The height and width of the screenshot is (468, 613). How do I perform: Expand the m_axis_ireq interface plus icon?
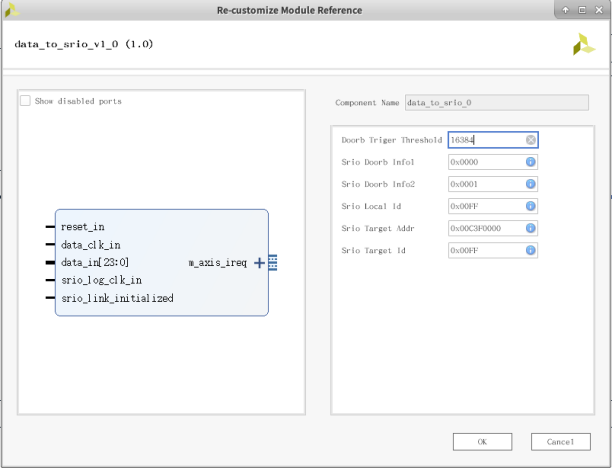click(x=260, y=263)
